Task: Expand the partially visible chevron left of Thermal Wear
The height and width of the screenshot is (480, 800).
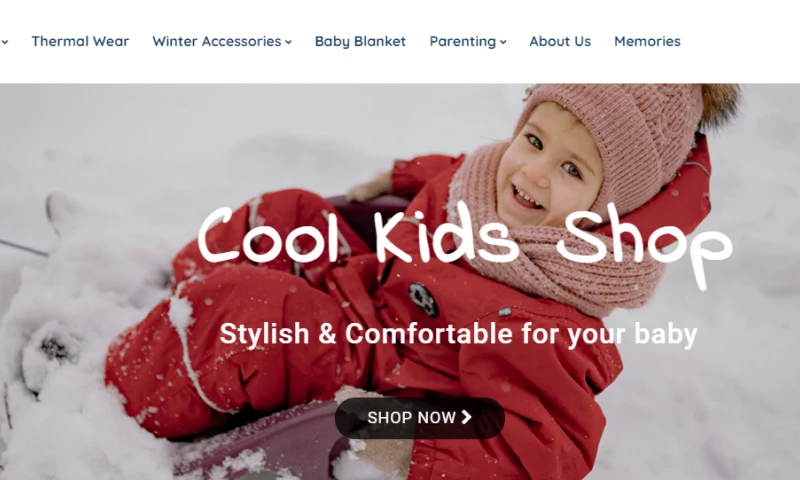Action: (x=5, y=42)
